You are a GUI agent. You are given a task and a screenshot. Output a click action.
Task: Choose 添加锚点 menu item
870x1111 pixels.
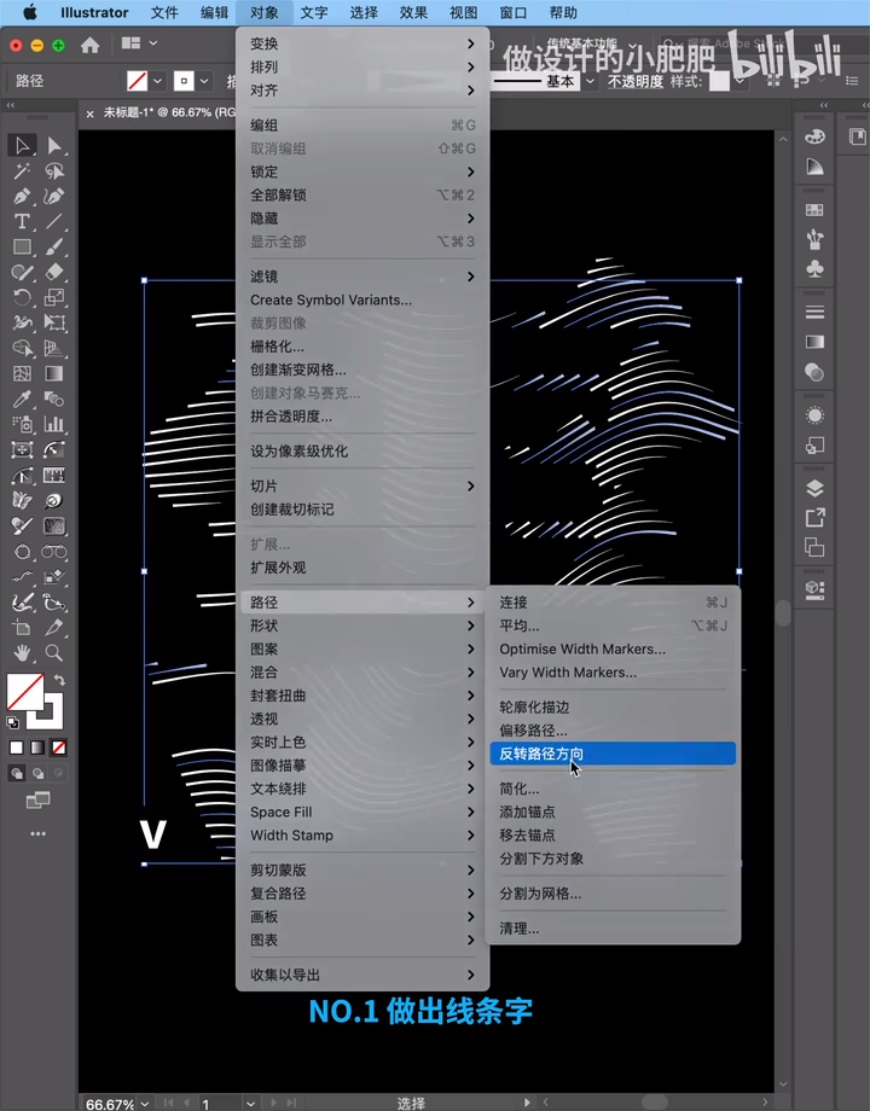pos(613,812)
